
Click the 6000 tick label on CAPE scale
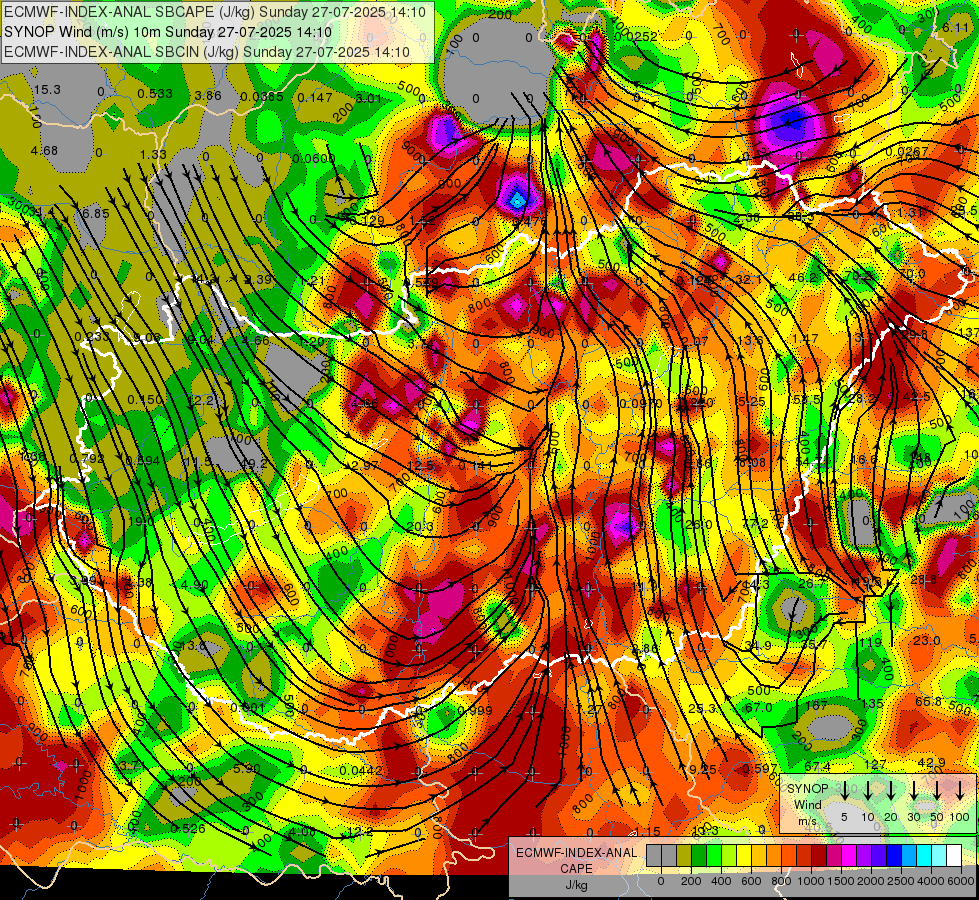[962, 881]
